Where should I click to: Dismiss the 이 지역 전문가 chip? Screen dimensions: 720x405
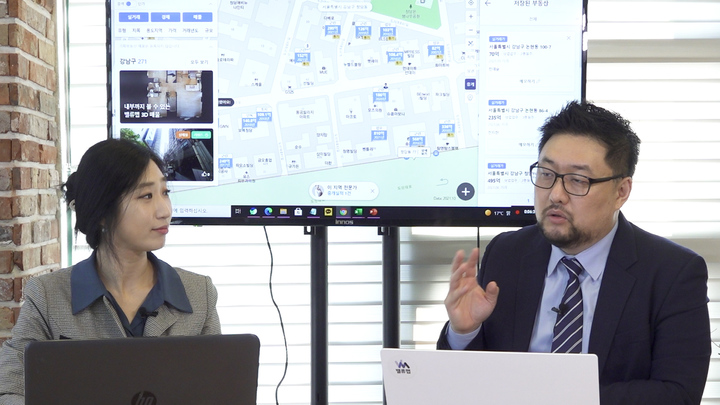coord(372,191)
